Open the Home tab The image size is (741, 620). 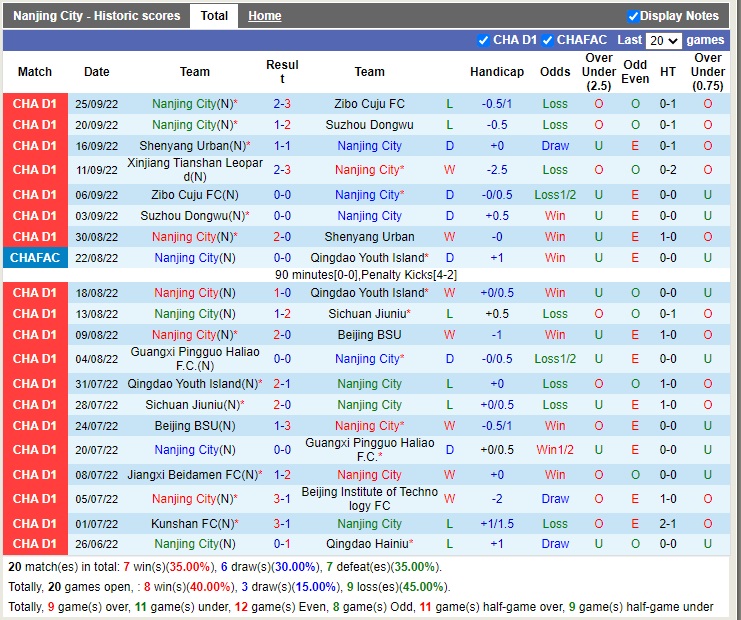[264, 16]
